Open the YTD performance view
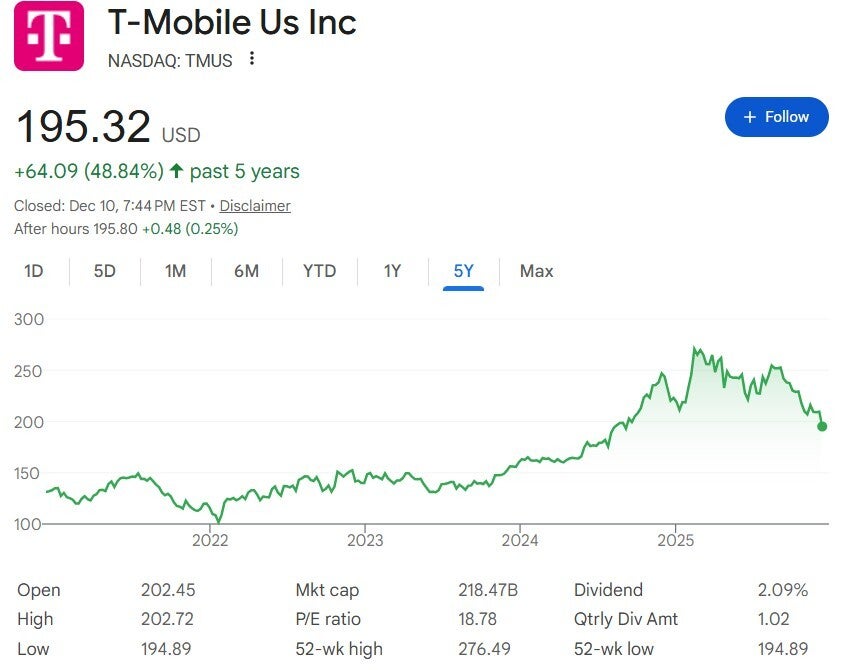846x670 pixels. point(319,271)
